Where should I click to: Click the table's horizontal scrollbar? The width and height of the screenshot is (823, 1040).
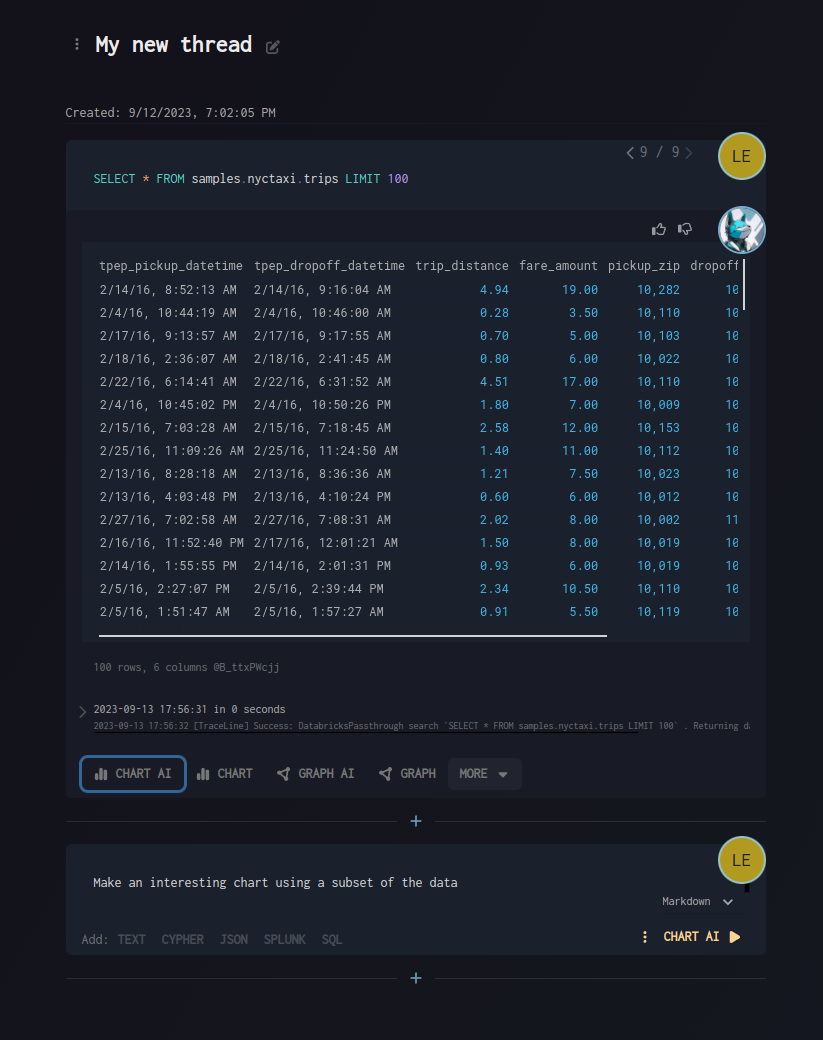click(x=353, y=635)
